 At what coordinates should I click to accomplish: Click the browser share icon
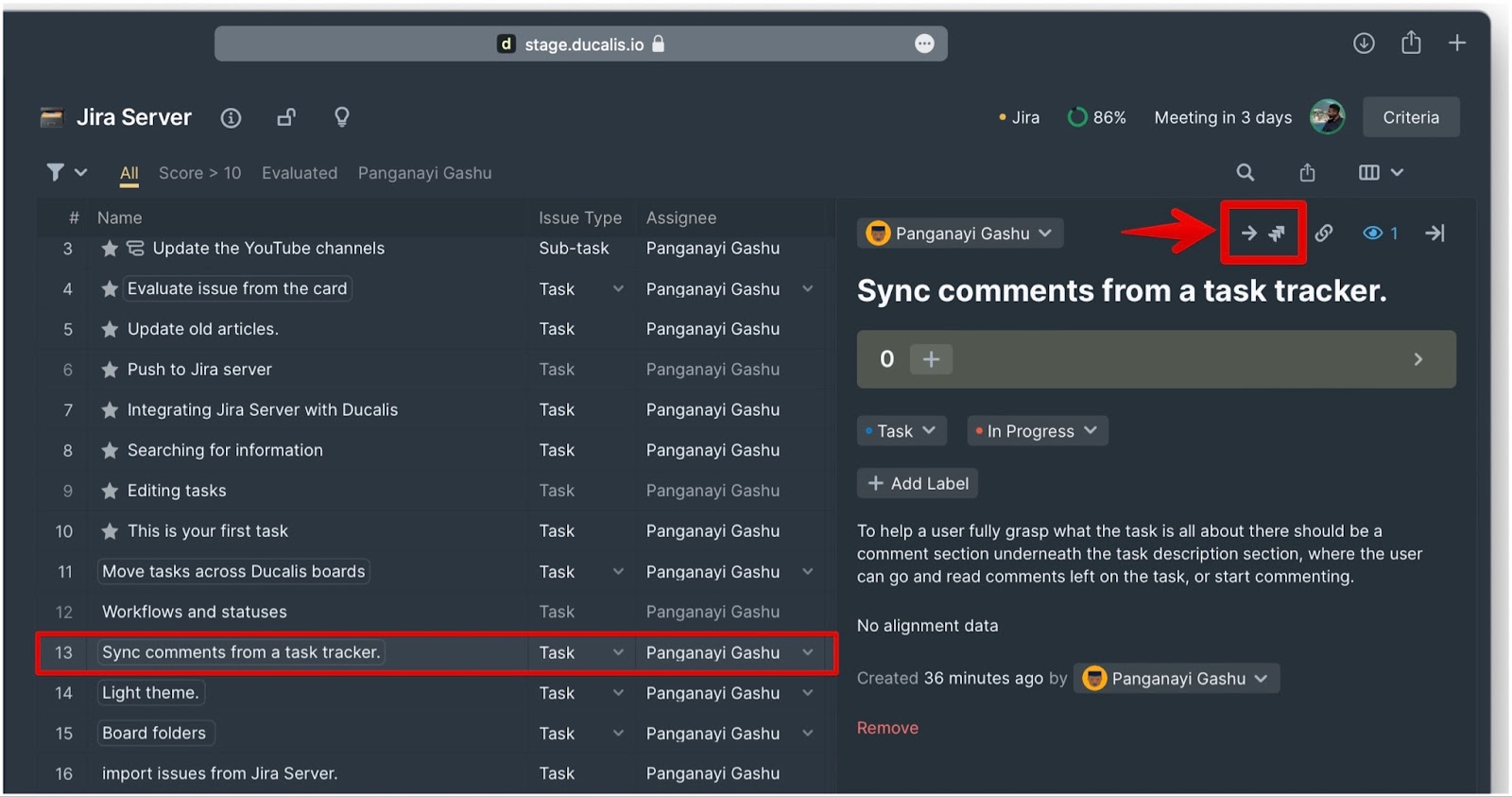pos(1411,43)
